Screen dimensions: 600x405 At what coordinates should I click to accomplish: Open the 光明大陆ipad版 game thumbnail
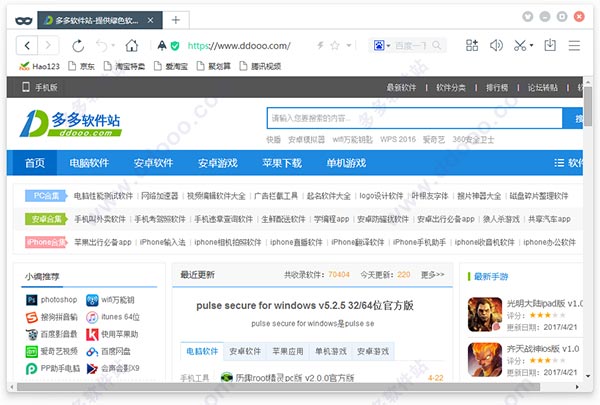tap(485, 314)
